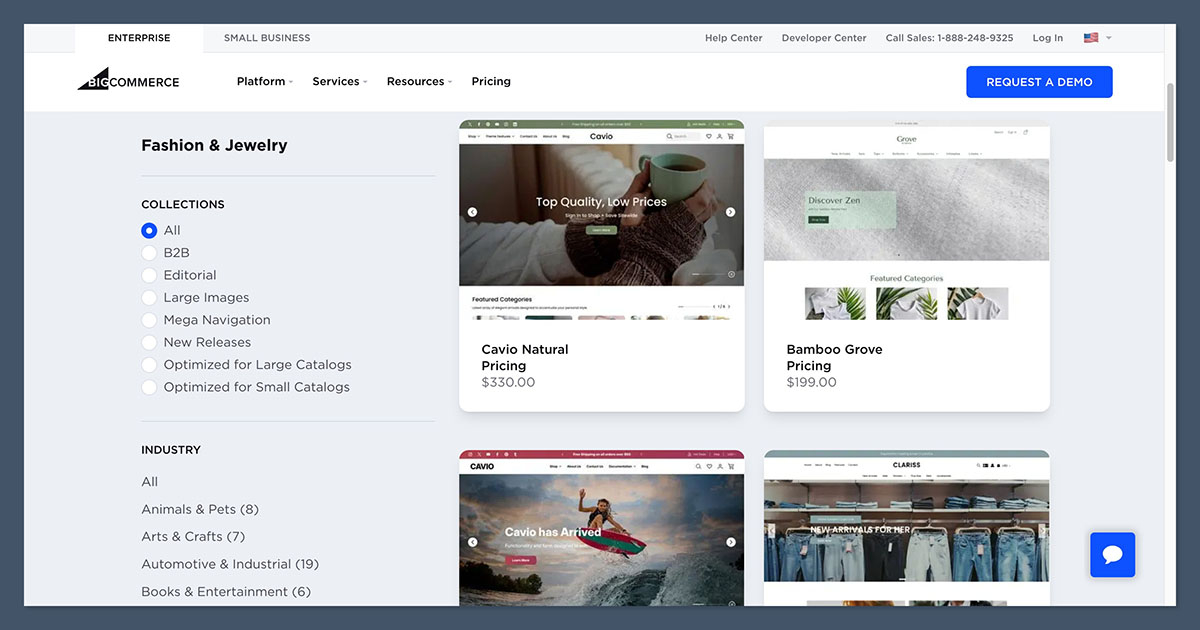1200x630 pixels.
Task: Open the Bamboo Grove theme thumbnail
Action: (x=906, y=222)
